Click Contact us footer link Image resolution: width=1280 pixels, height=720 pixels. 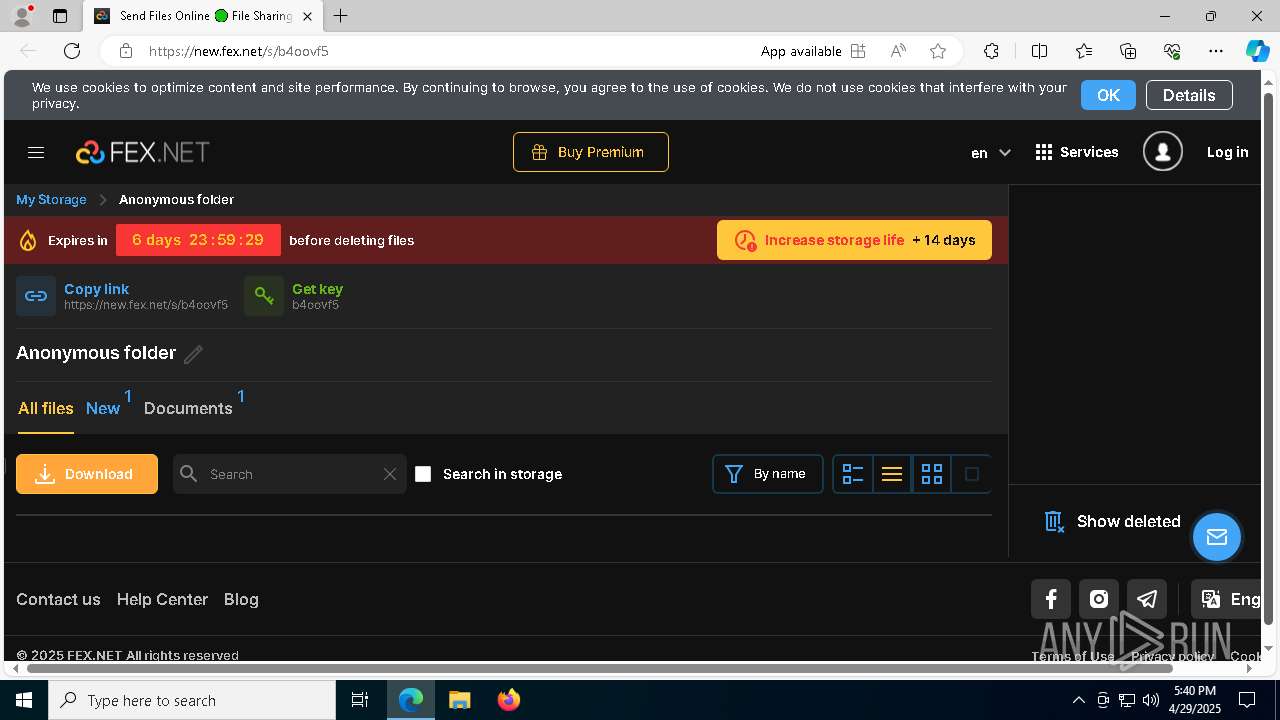pos(58,599)
